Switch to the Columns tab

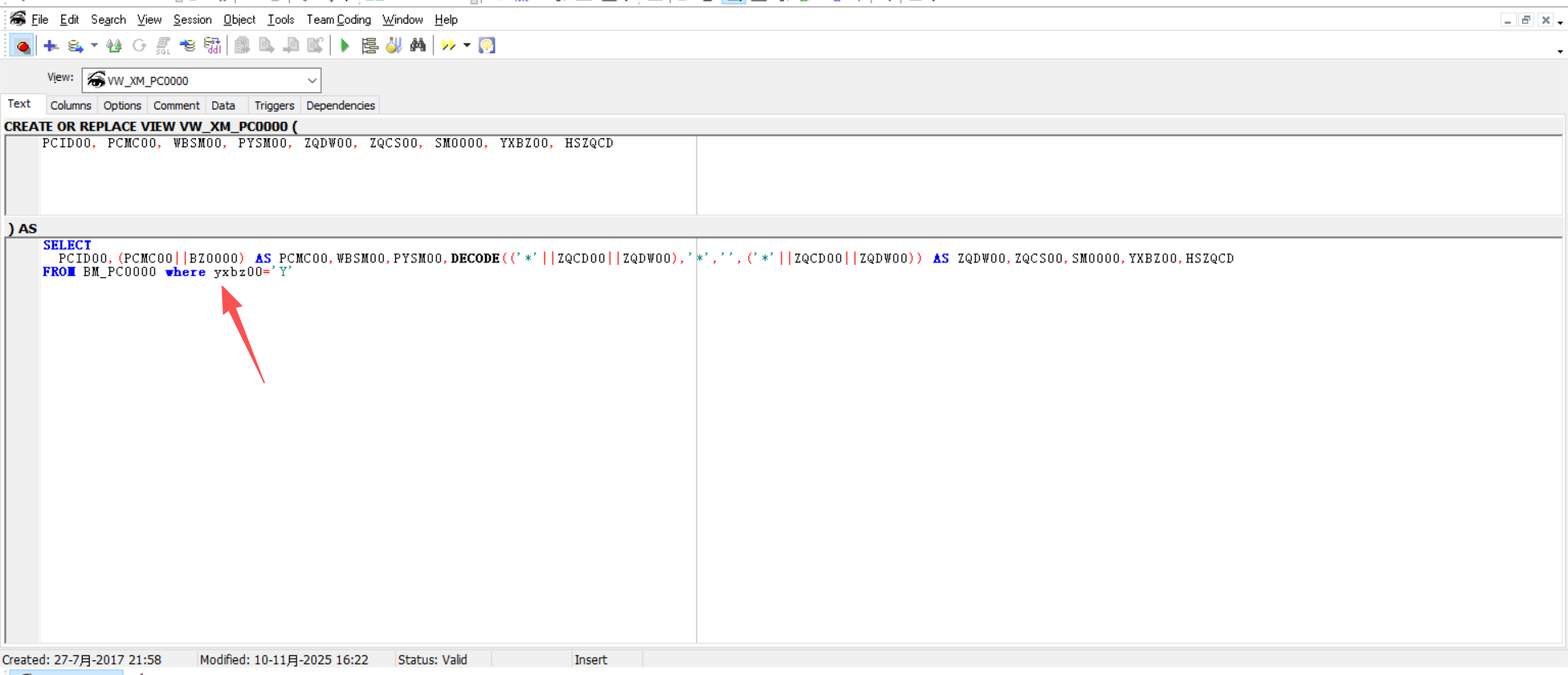click(x=71, y=105)
